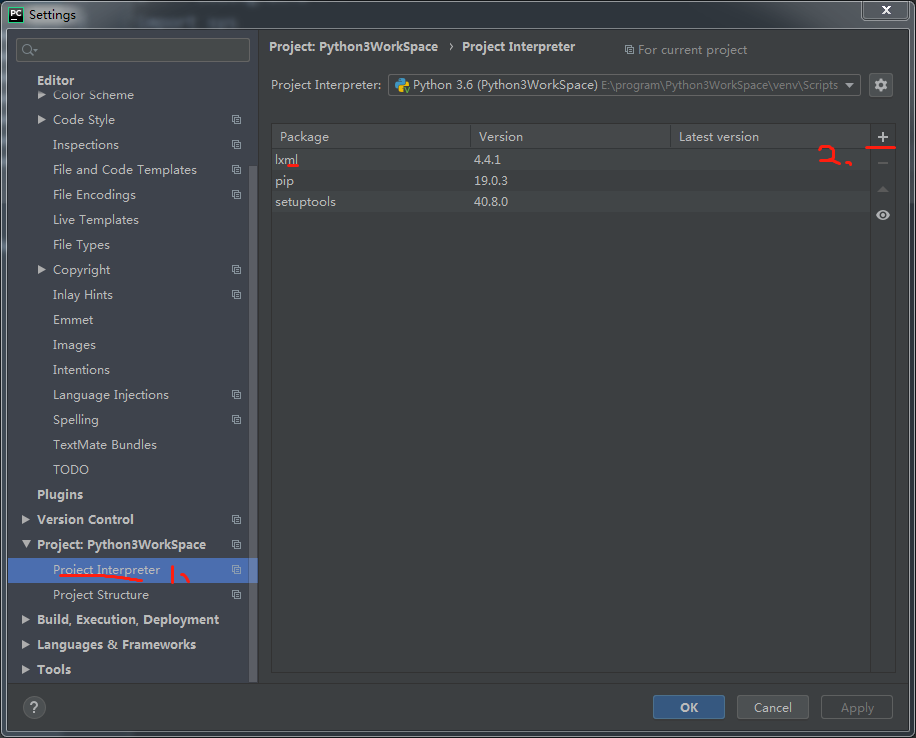Viewport: 916px width, 738px height.
Task: Open Intentions settings page
Action: pyautogui.click(x=81, y=370)
